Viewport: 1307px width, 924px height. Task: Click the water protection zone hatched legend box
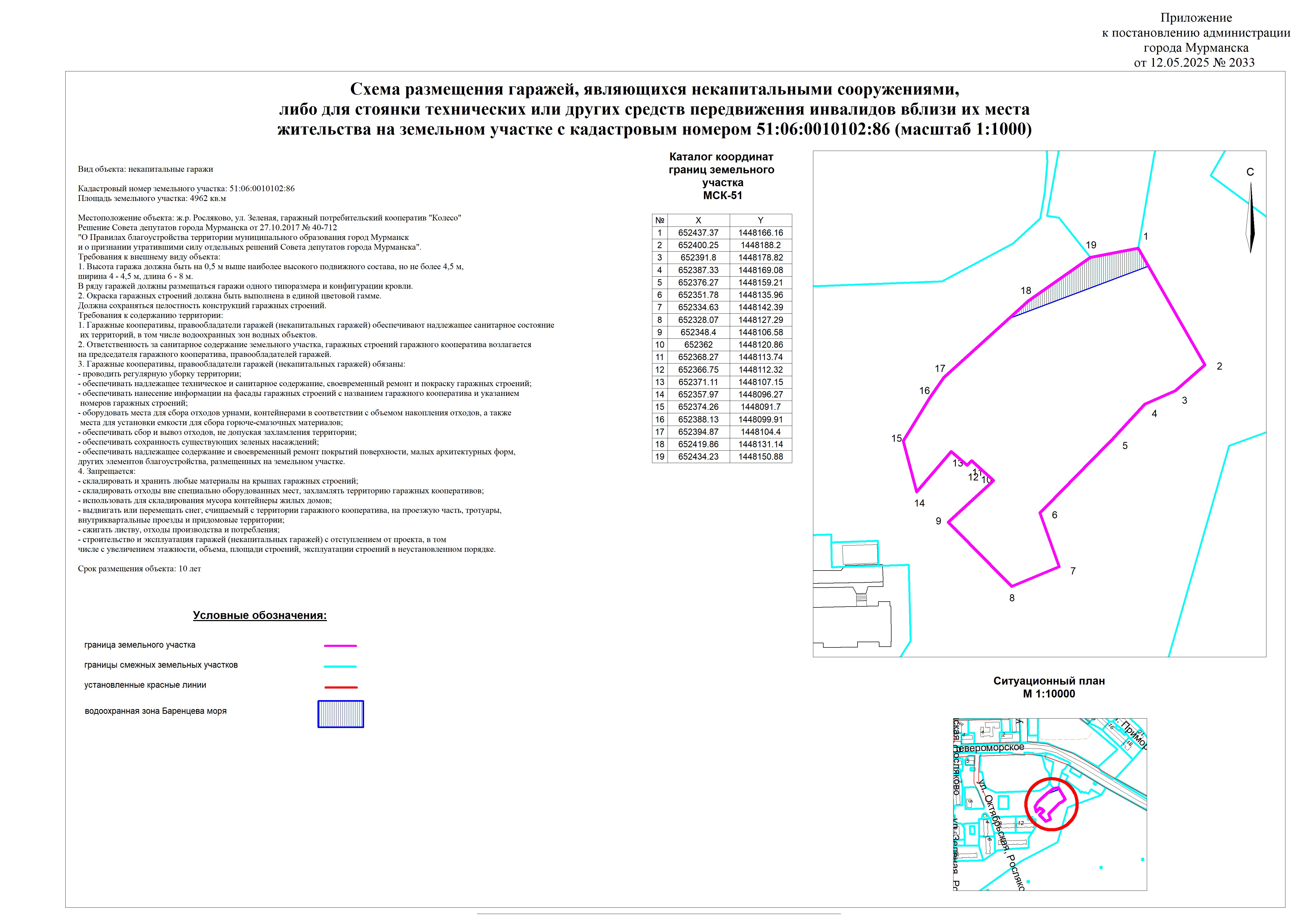point(340,714)
